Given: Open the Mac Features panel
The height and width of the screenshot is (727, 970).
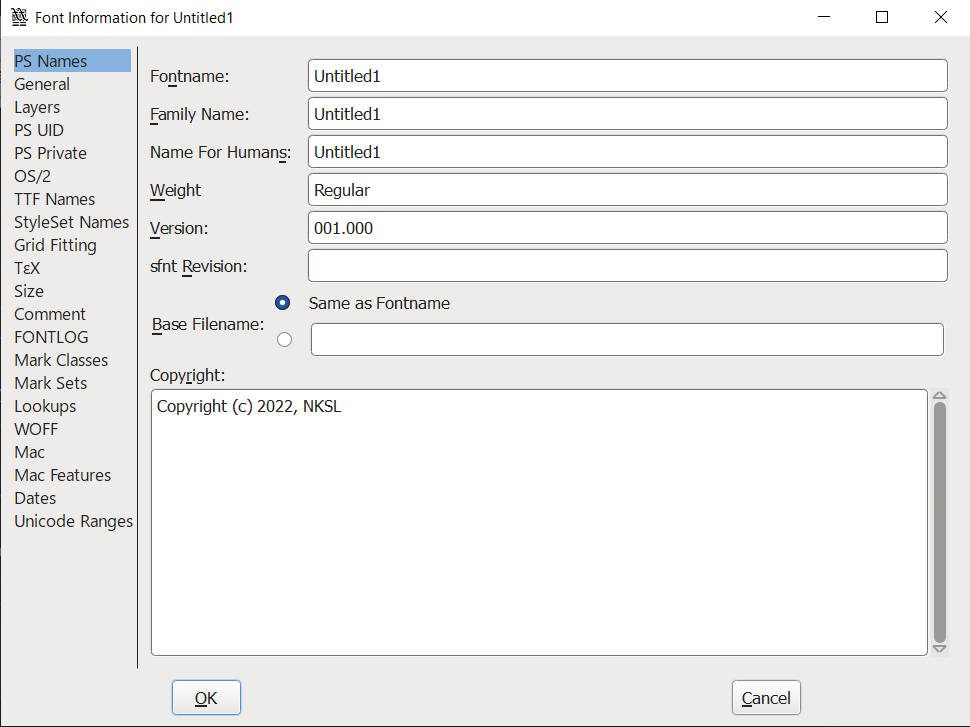Looking at the screenshot, I should (62, 475).
